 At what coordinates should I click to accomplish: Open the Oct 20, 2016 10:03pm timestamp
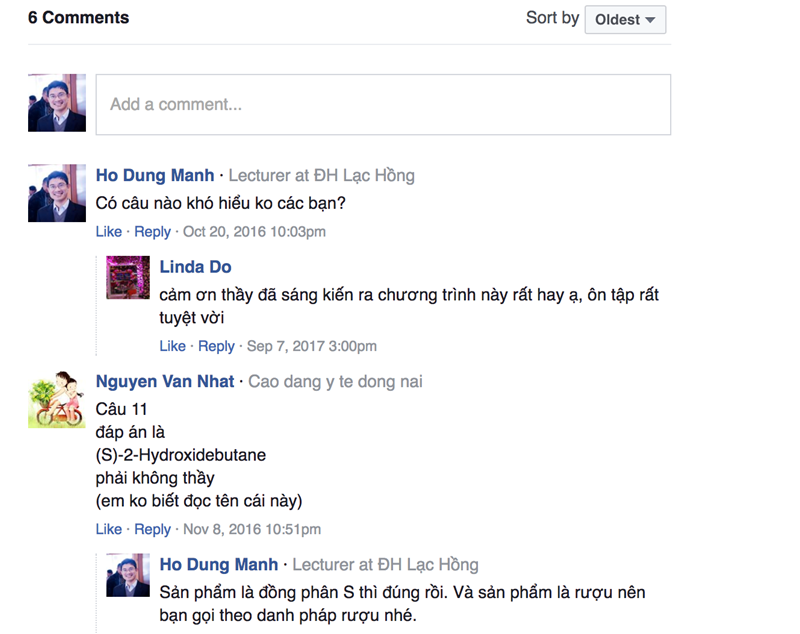[x=254, y=232]
